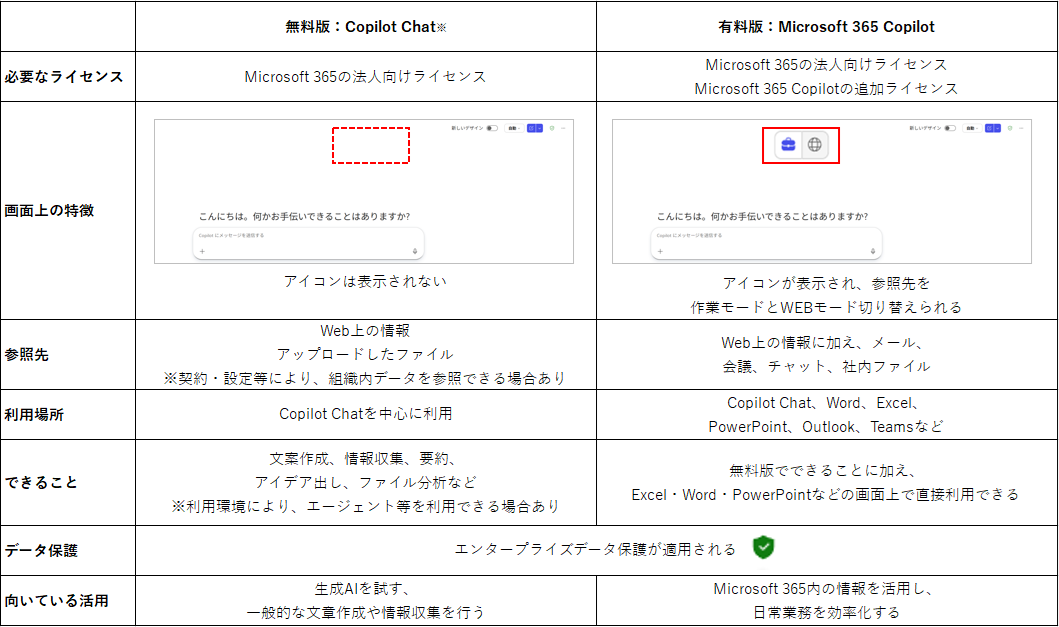Click the text 生成AIを試す、

365,588
